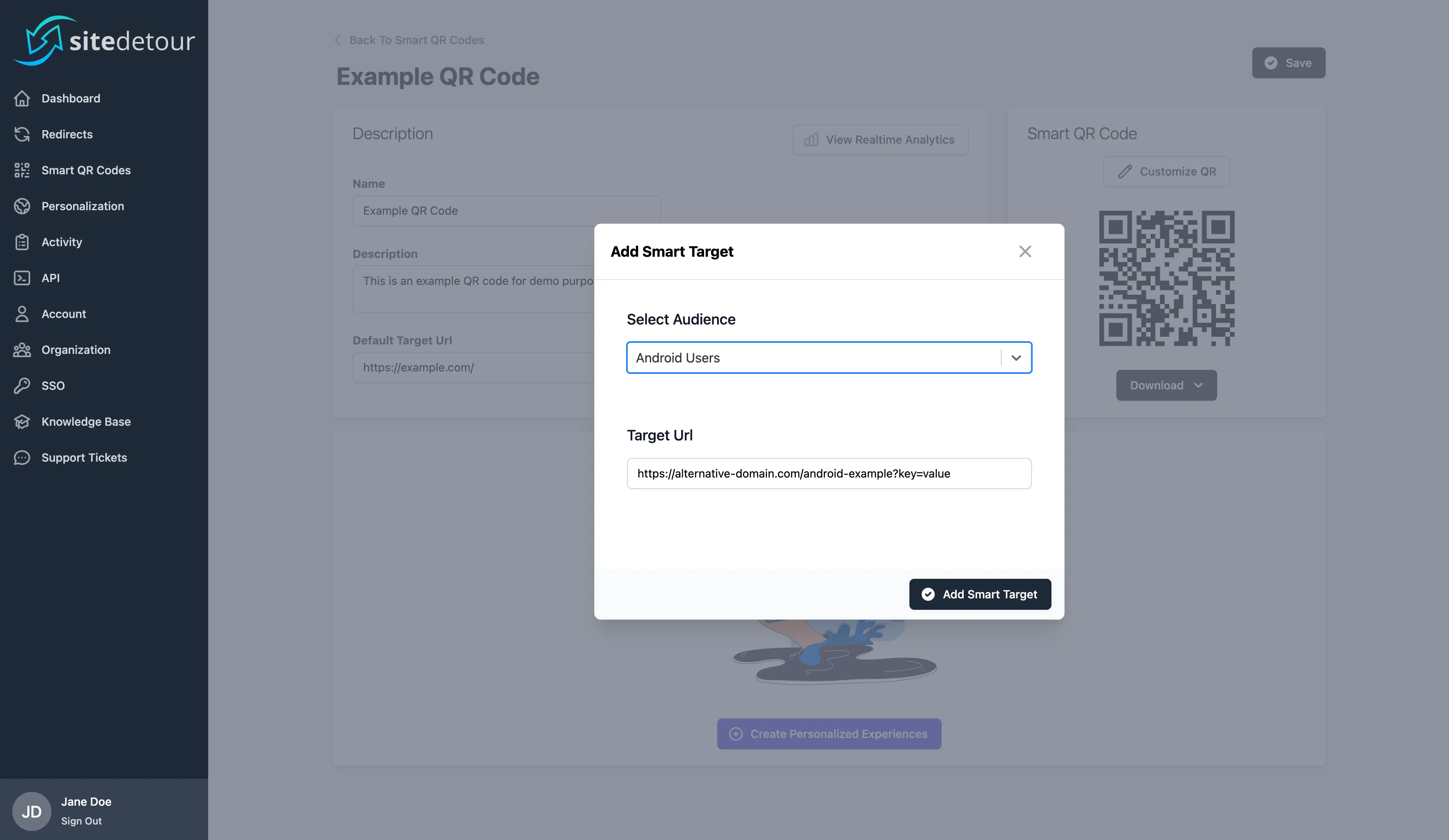The height and width of the screenshot is (840, 1449).
Task: Click the Target Url input field
Action: (829, 473)
